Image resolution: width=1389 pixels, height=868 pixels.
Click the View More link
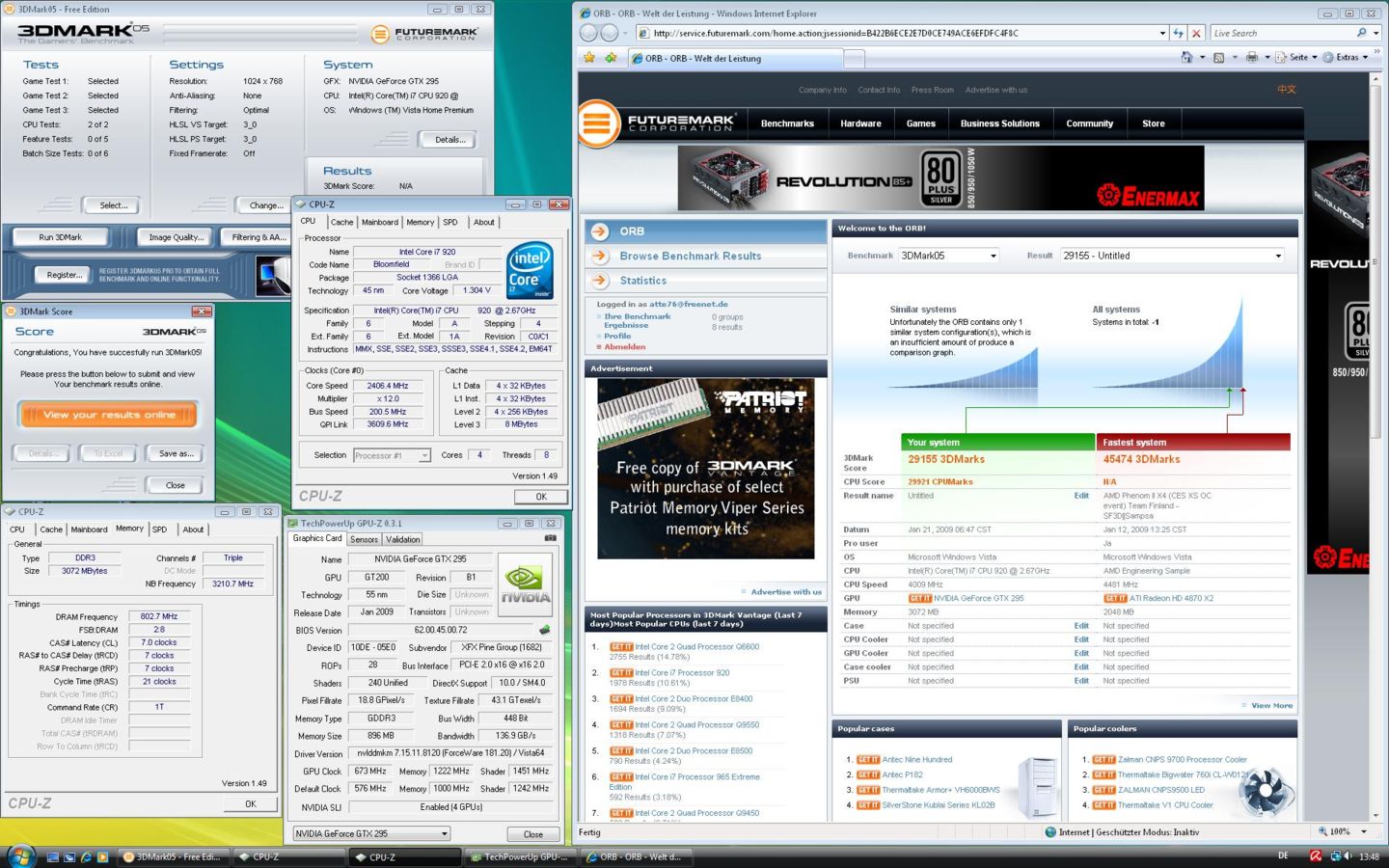(1271, 706)
